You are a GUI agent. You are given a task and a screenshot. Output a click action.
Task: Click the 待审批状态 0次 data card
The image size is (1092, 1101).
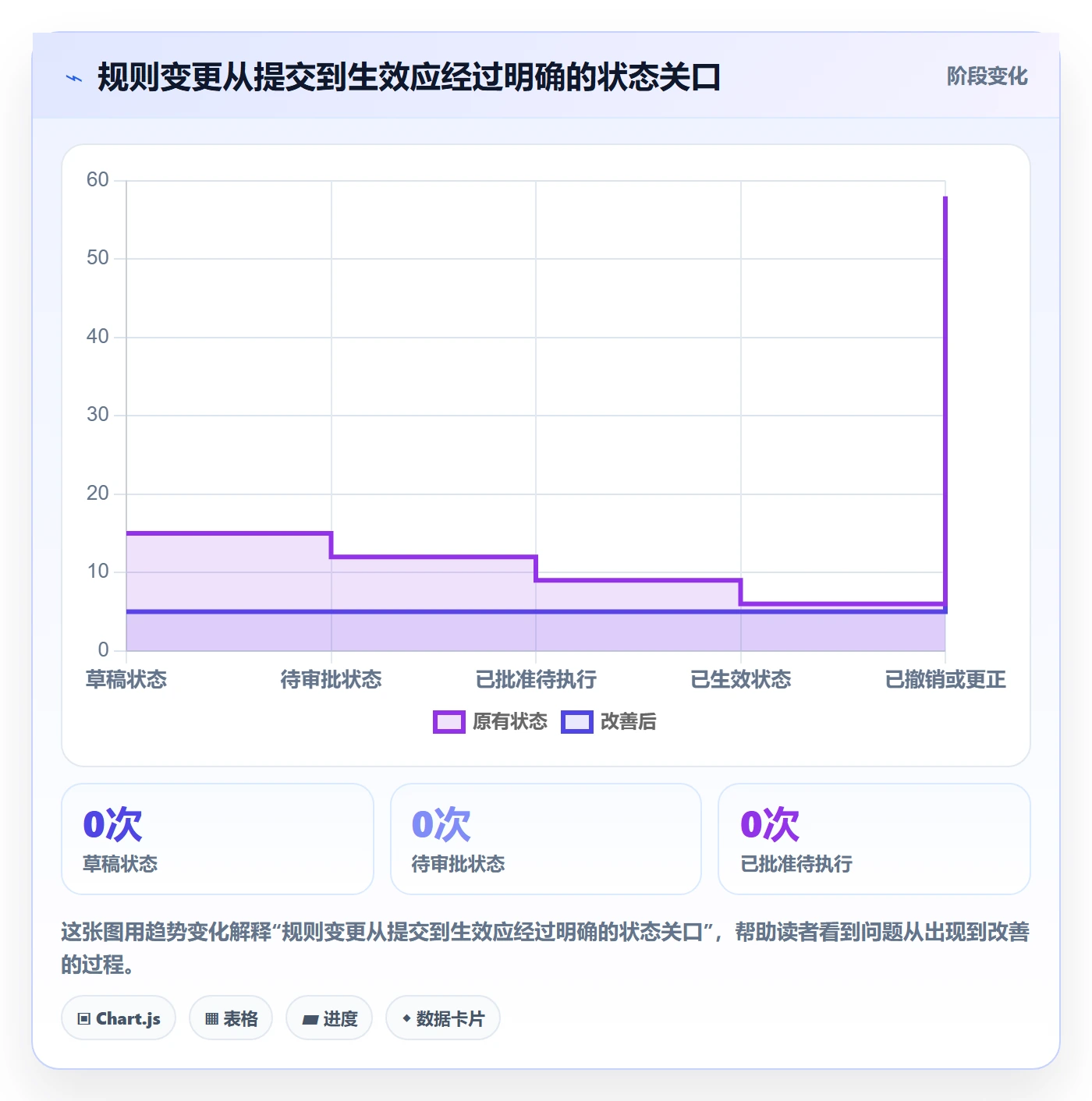[546, 839]
